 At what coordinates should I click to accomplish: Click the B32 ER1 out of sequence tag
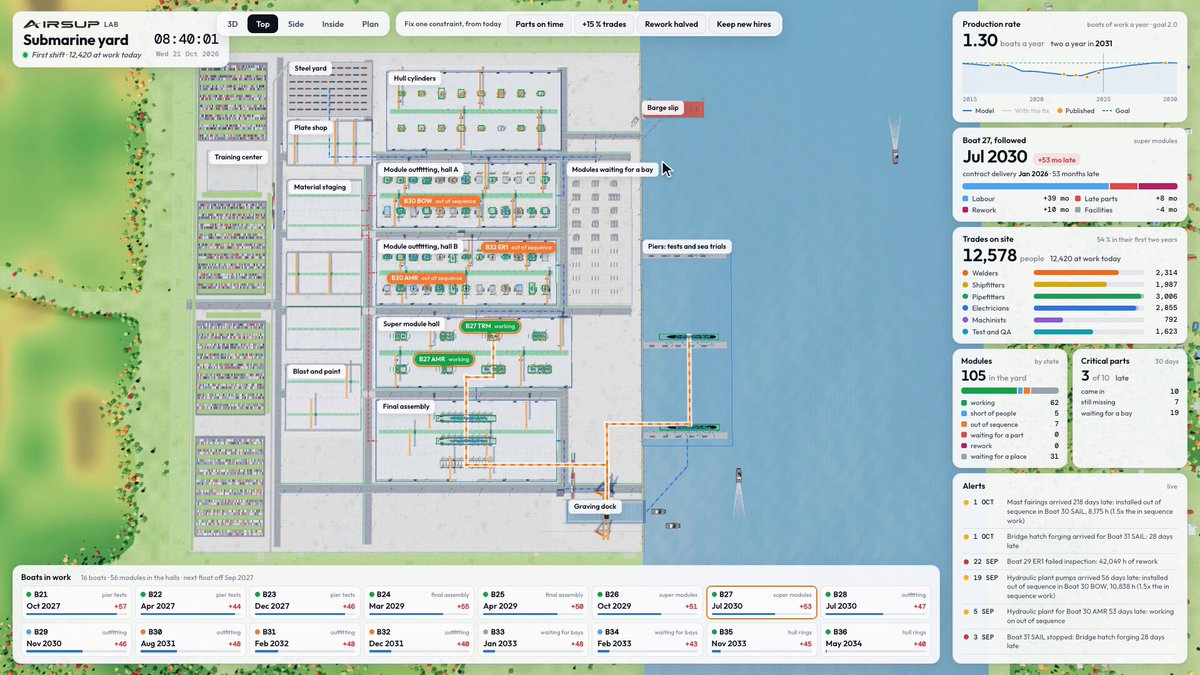pos(518,247)
